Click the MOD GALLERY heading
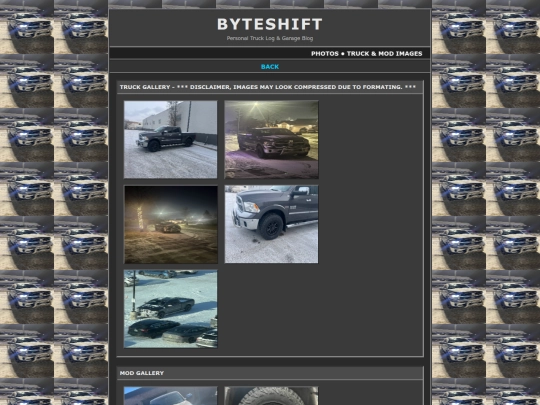This screenshot has width=540, height=405. tap(142, 373)
